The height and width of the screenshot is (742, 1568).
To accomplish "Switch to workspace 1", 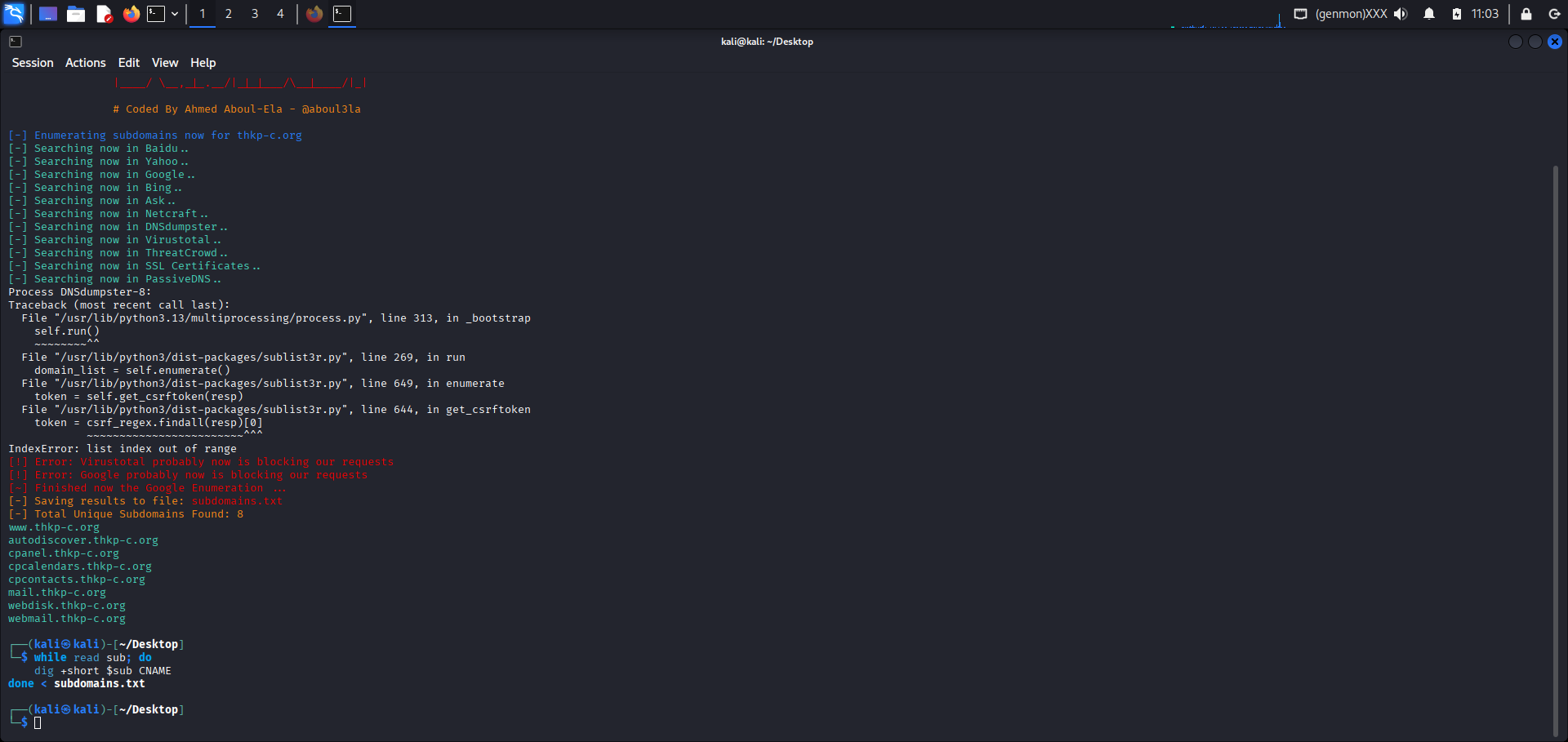I will pos(203,14).
